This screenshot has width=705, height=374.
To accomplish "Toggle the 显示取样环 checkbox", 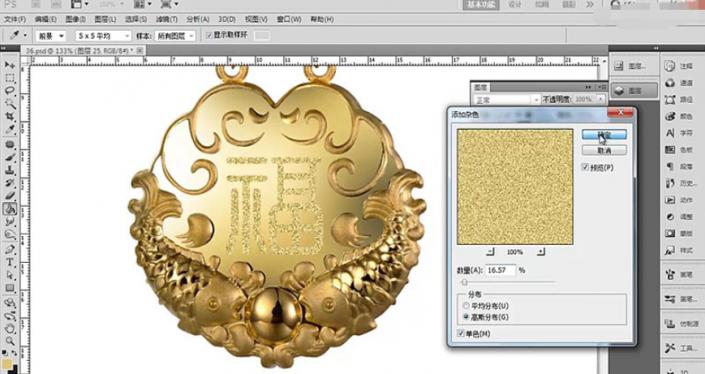I will coord(209,35).
